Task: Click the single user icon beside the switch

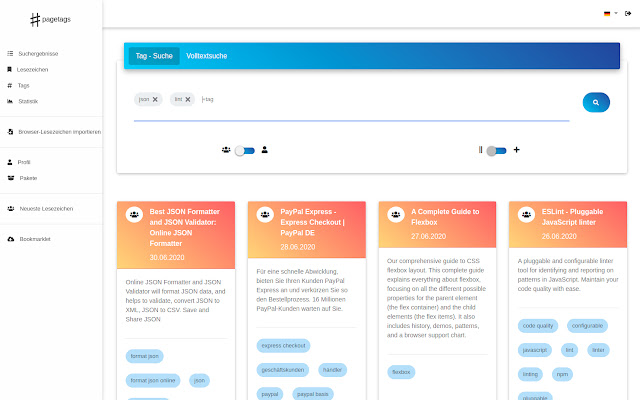Action: coord(264,150)
